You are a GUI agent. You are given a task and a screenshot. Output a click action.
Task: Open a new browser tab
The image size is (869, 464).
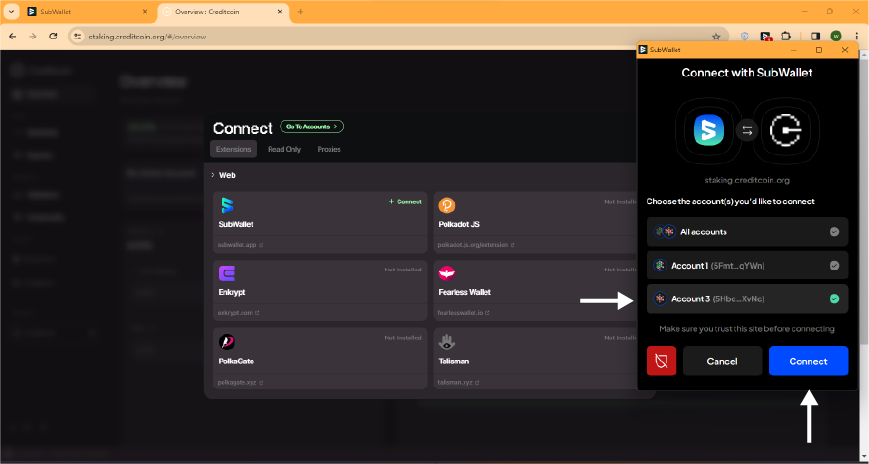pos(300,12)
